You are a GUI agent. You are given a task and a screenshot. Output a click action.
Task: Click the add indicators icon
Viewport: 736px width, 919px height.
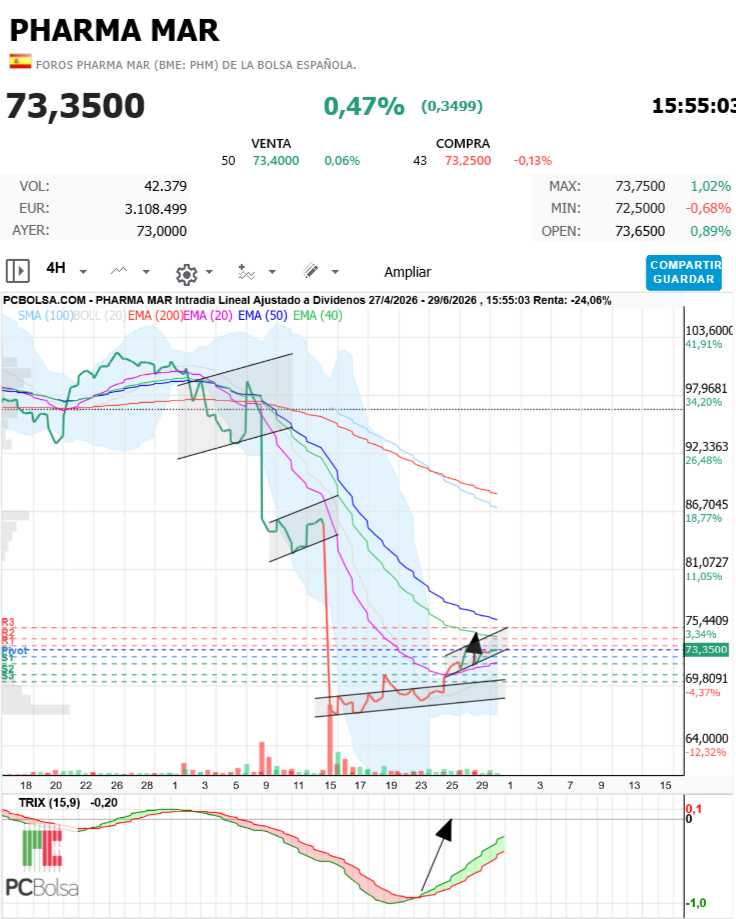pyautogui.click(x=246, y=272)
